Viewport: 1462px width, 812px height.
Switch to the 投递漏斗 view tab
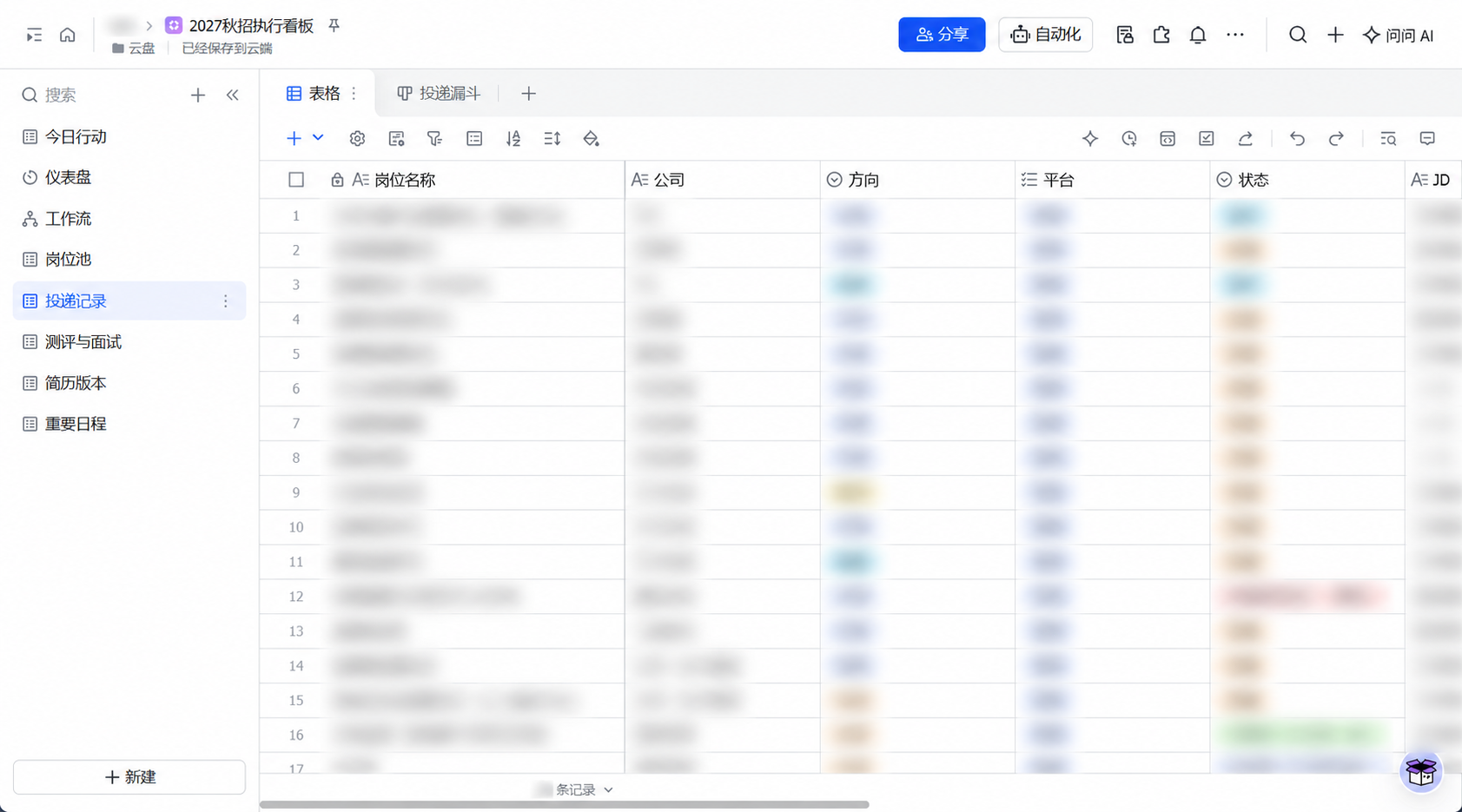pyautogui.click(x=439, y=94)
